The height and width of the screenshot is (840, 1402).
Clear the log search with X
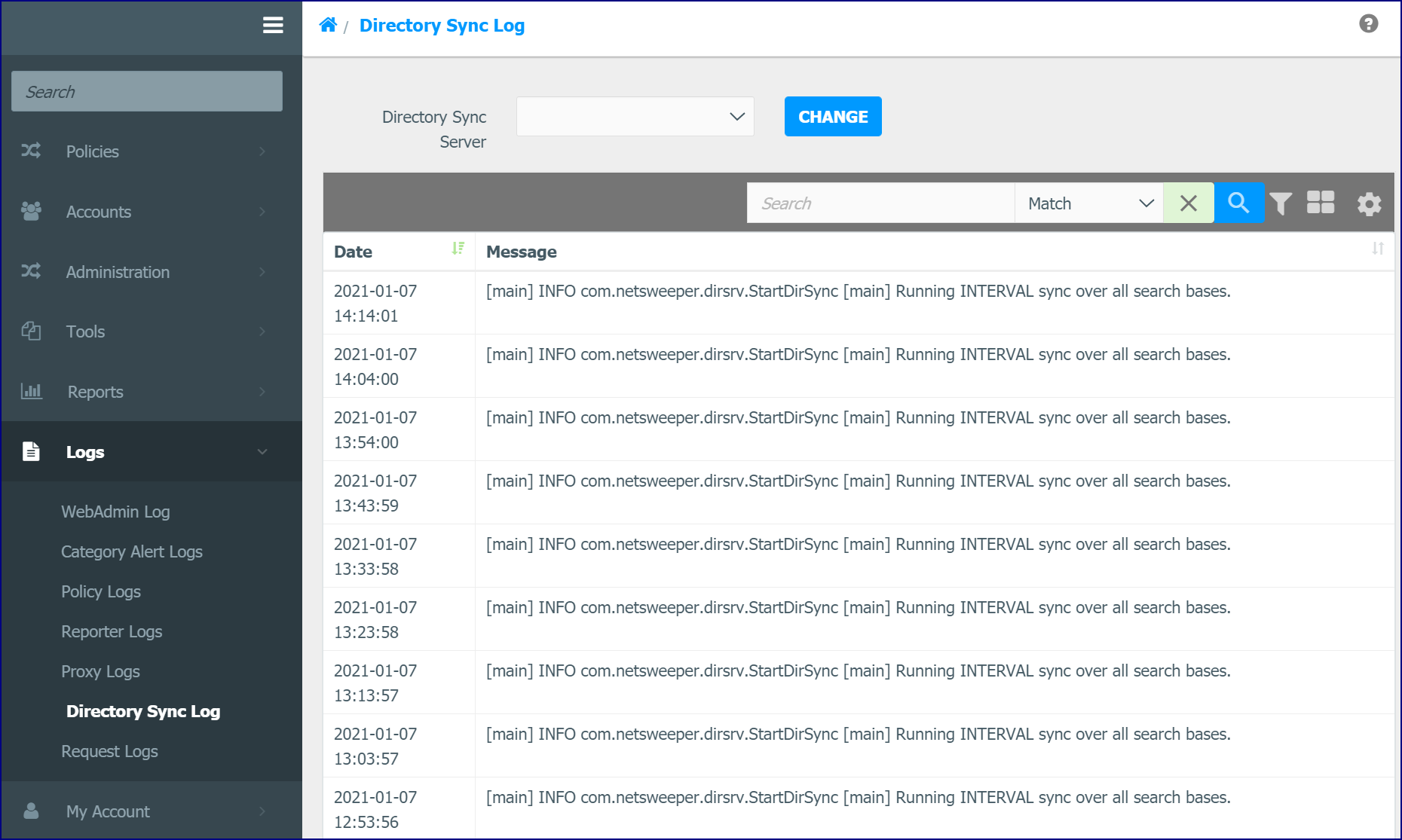(1189, 203)
